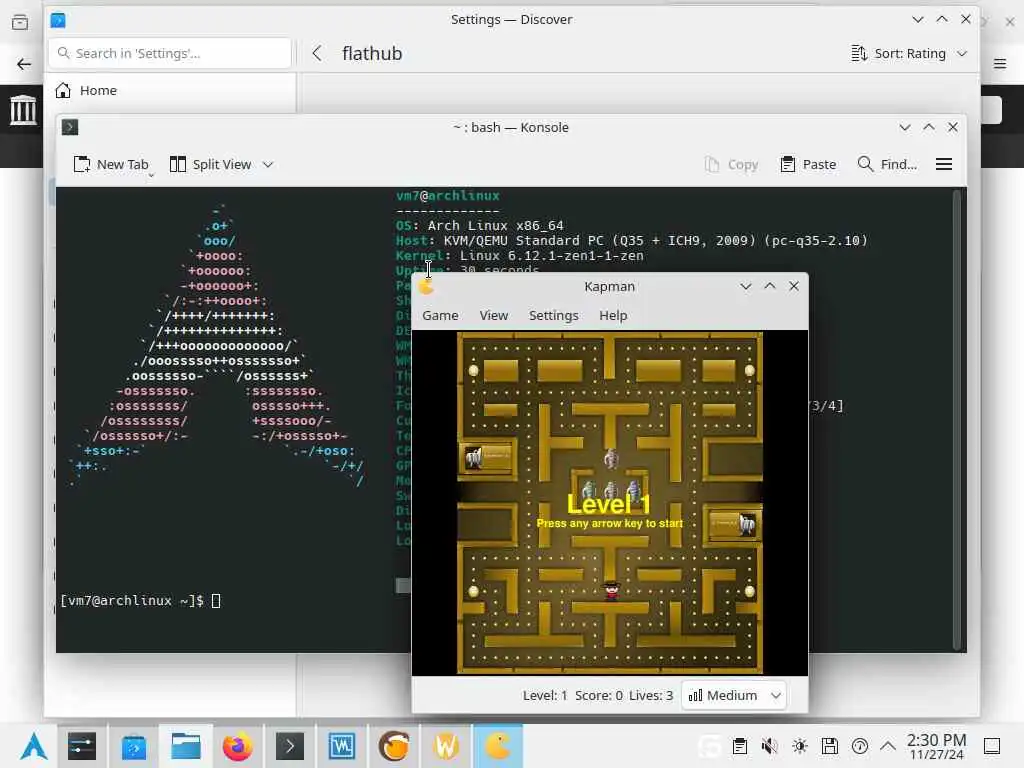This screenshot has width=1024, height=768.
Task: Click the Kapman title bar icon
Action: click(426, 286)
